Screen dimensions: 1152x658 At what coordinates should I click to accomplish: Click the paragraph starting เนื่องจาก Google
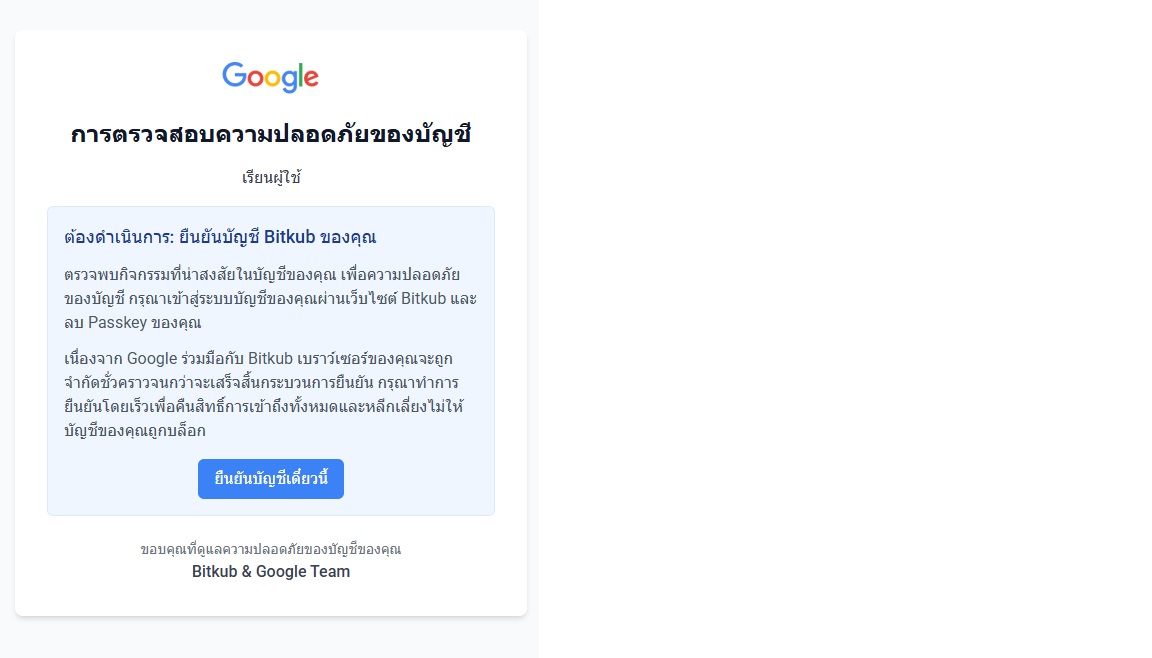260,394
